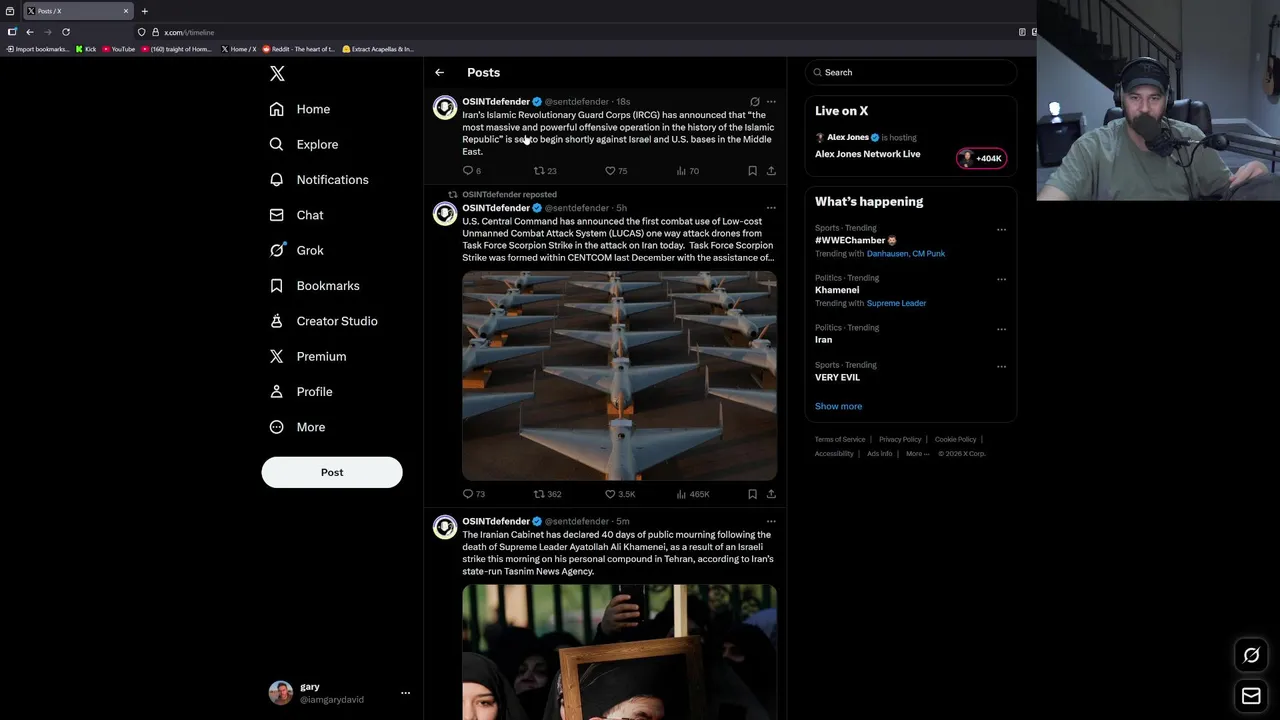
Task: Open the floating Grok button
Action: [x=1251, y=655]
